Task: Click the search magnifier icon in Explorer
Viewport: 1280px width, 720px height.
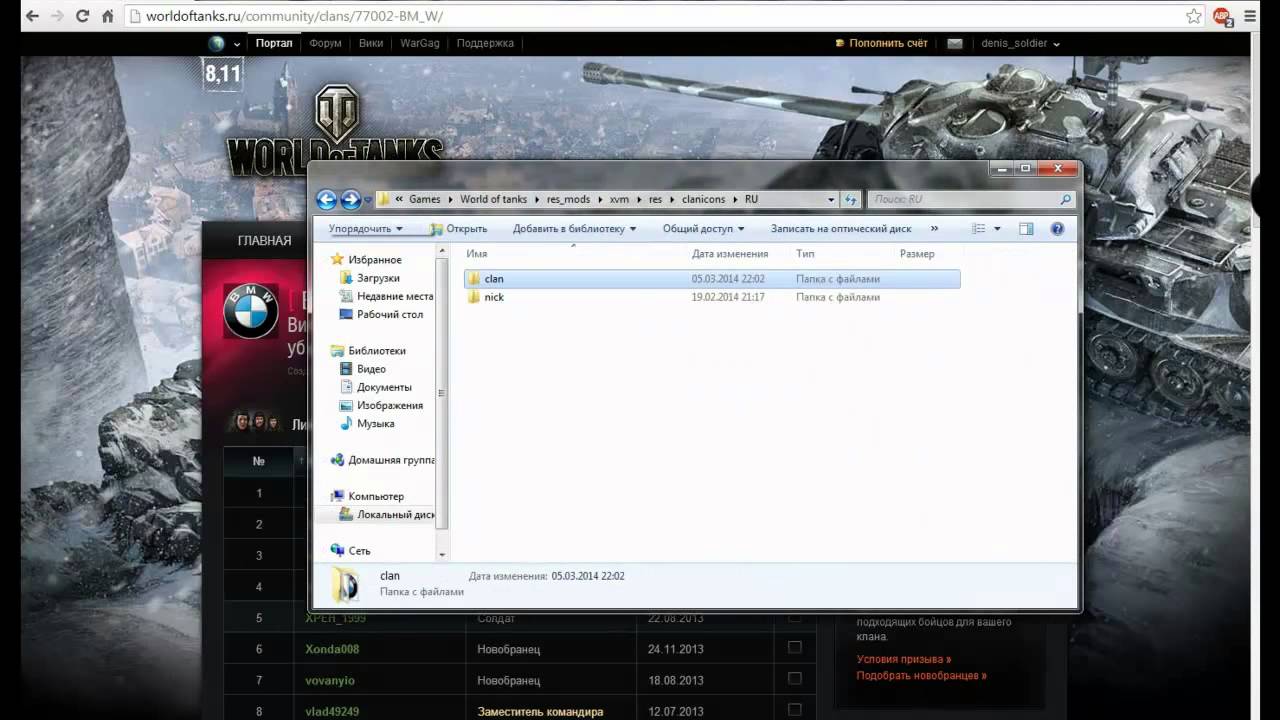Action: pyautogui.click(x=1065, y=199)
